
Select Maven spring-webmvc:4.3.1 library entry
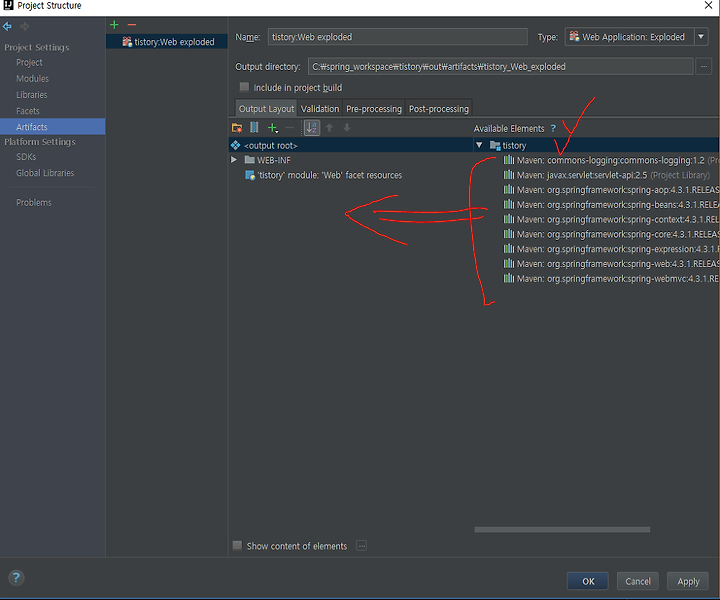[x=612, y=278]
